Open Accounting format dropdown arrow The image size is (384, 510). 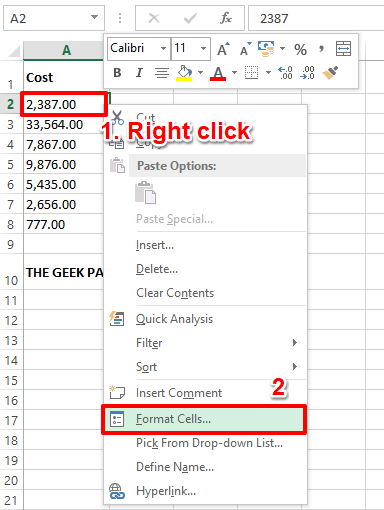pos(282,49)
